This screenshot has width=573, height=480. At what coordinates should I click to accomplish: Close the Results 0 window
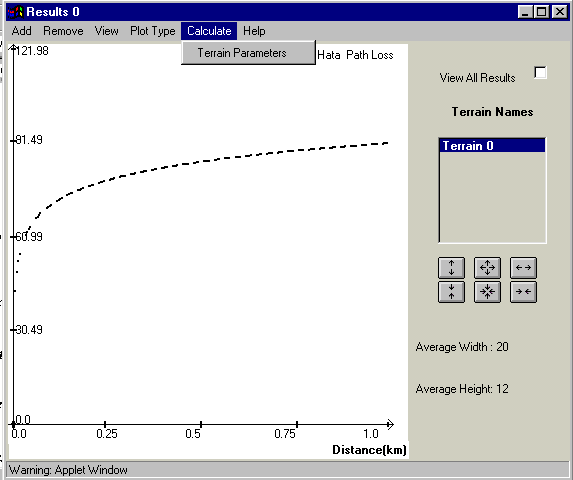tap(559, 12)
